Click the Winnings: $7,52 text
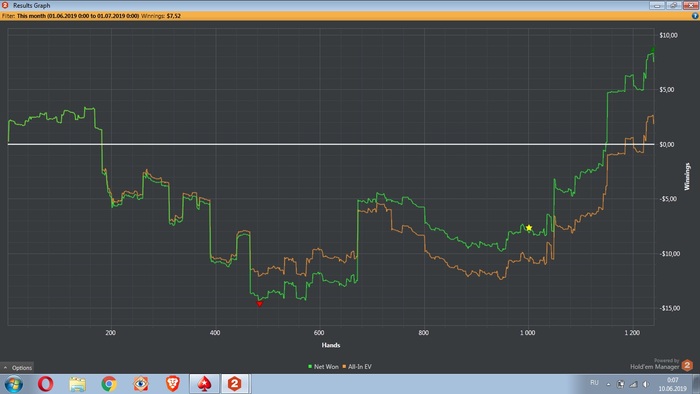Image resolution: width=700 pixels, height=394 pixels. pyautogui.click(x=161, y=16)
